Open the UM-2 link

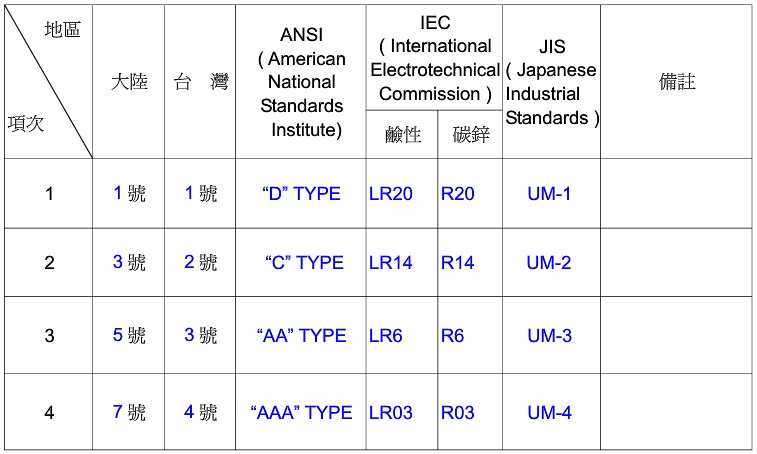(x=549, y=263)
